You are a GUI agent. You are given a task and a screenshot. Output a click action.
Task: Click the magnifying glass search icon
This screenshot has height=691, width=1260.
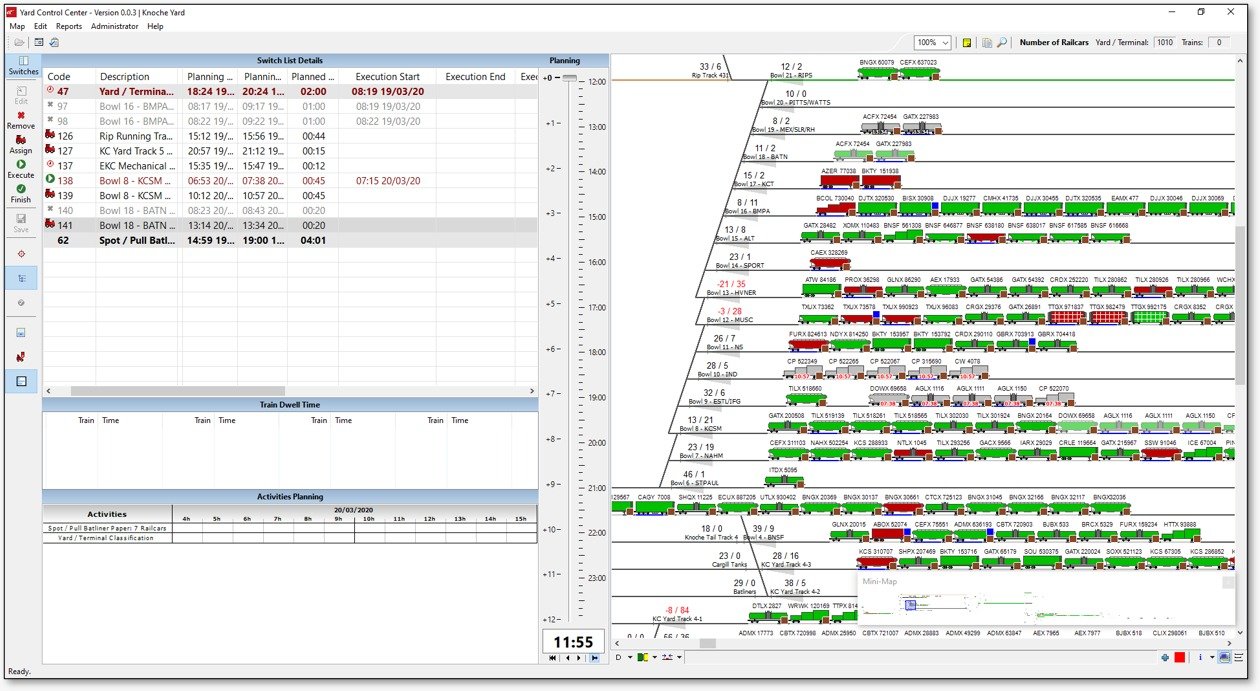(1002, 43)
